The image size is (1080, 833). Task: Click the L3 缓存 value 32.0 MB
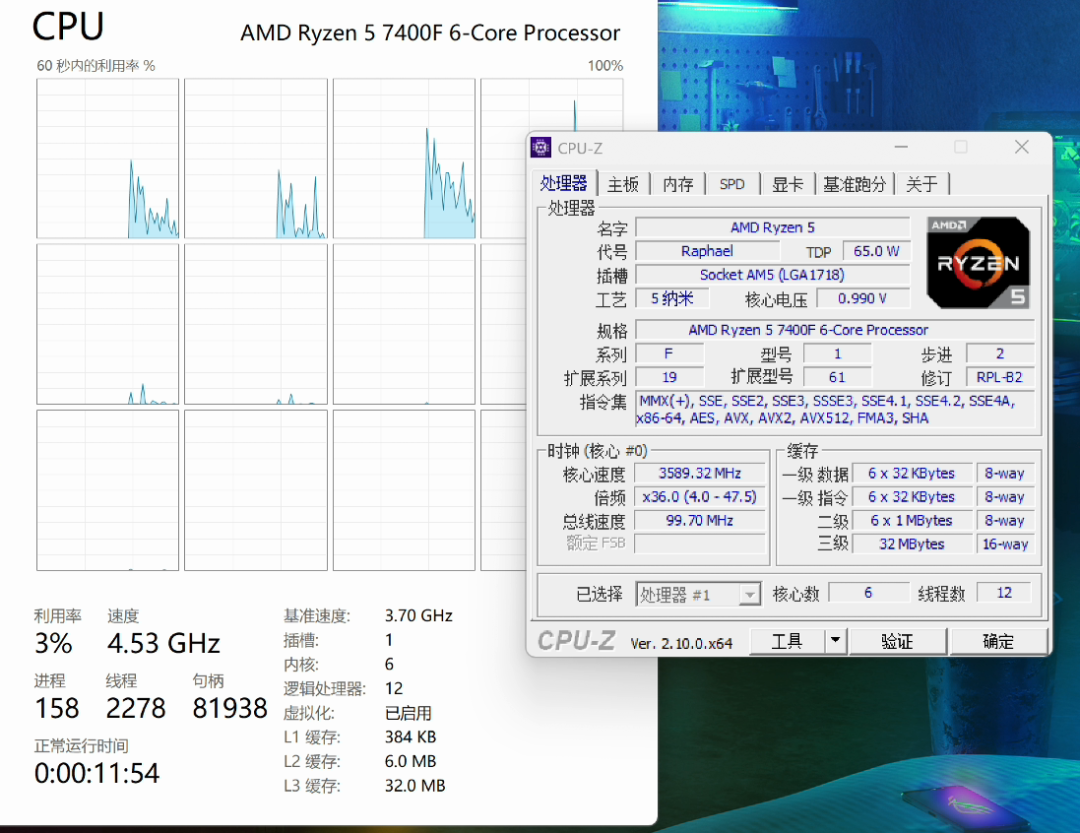pos(415,785)
